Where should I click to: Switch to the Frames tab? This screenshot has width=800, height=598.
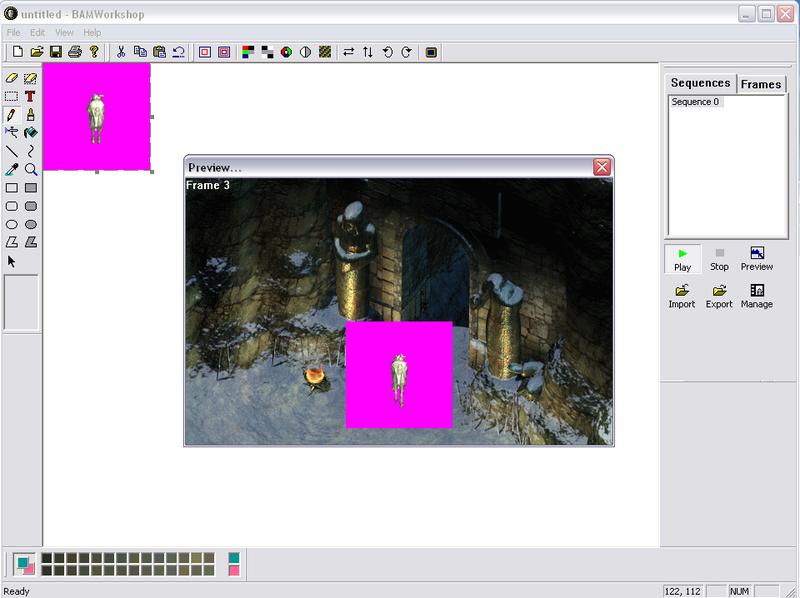(761, 84)
